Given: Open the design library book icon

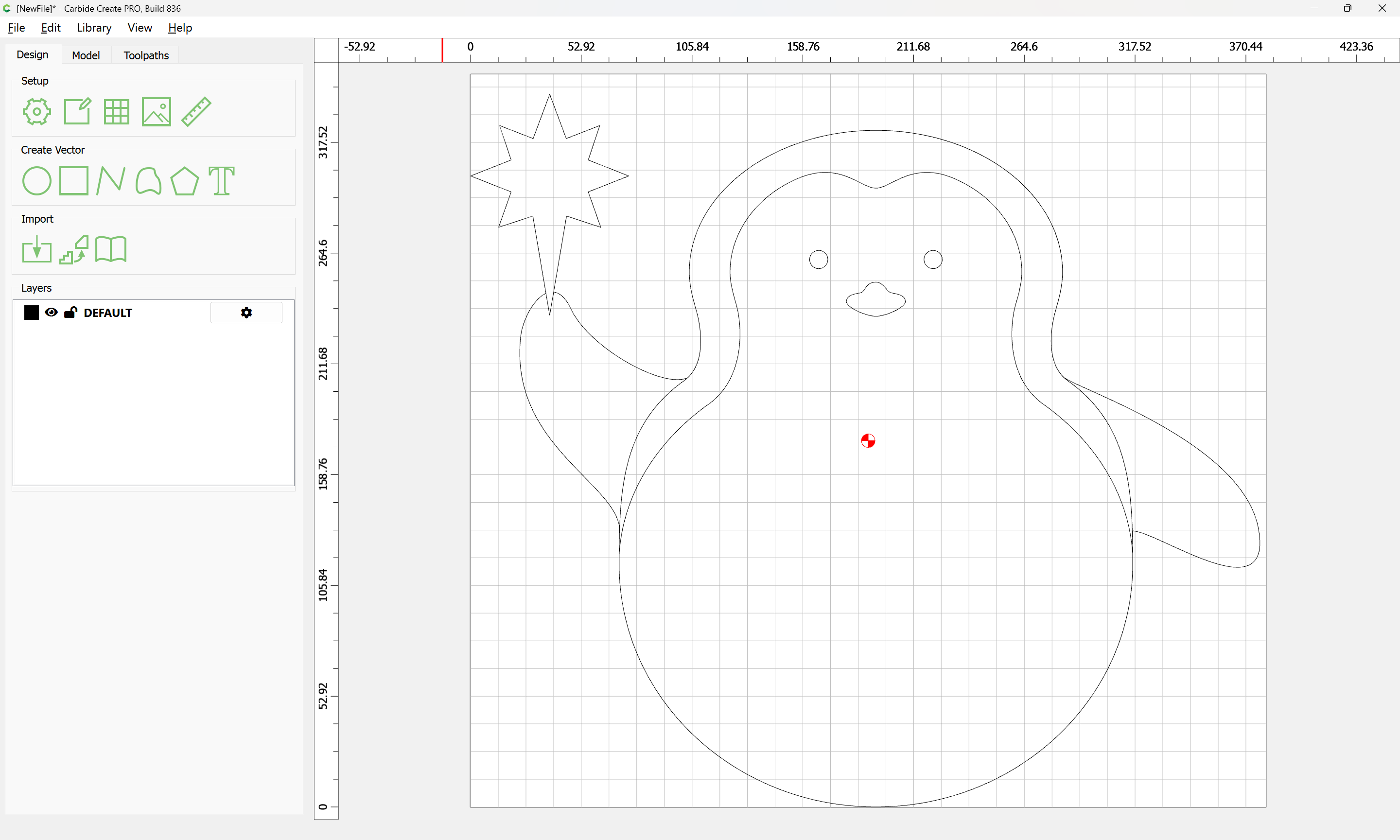Looking at the screenshot, I should tap(111, 250).
